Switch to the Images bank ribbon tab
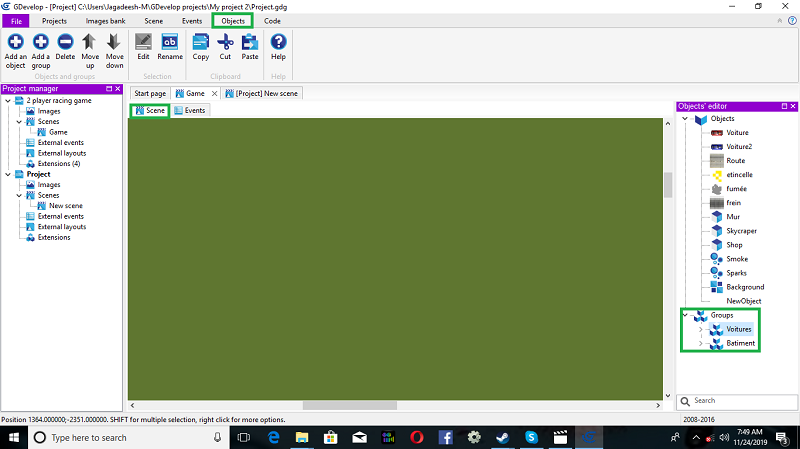 [x=105, y=21]
